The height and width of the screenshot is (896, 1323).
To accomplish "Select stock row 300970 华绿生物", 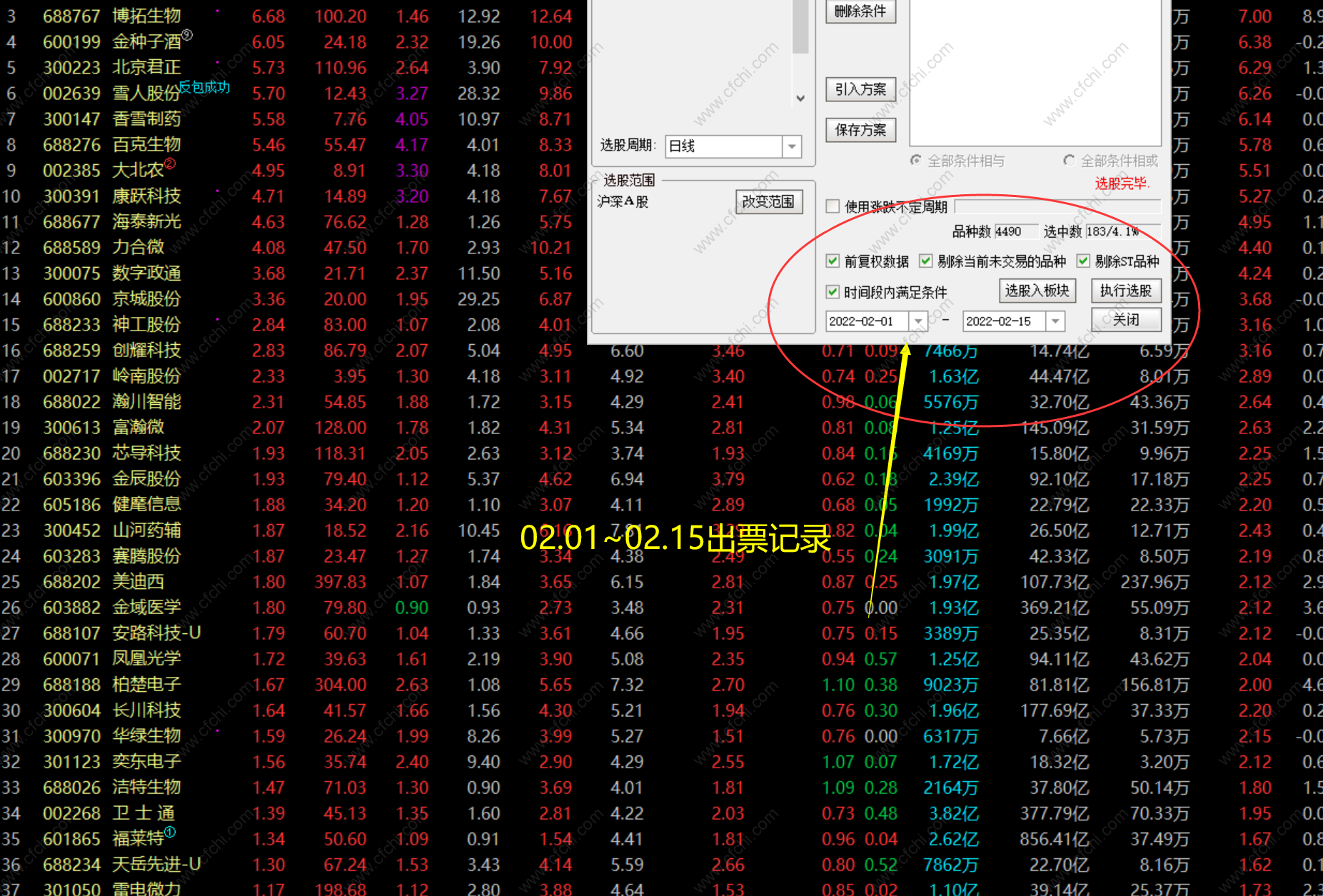I will [111, 735].
